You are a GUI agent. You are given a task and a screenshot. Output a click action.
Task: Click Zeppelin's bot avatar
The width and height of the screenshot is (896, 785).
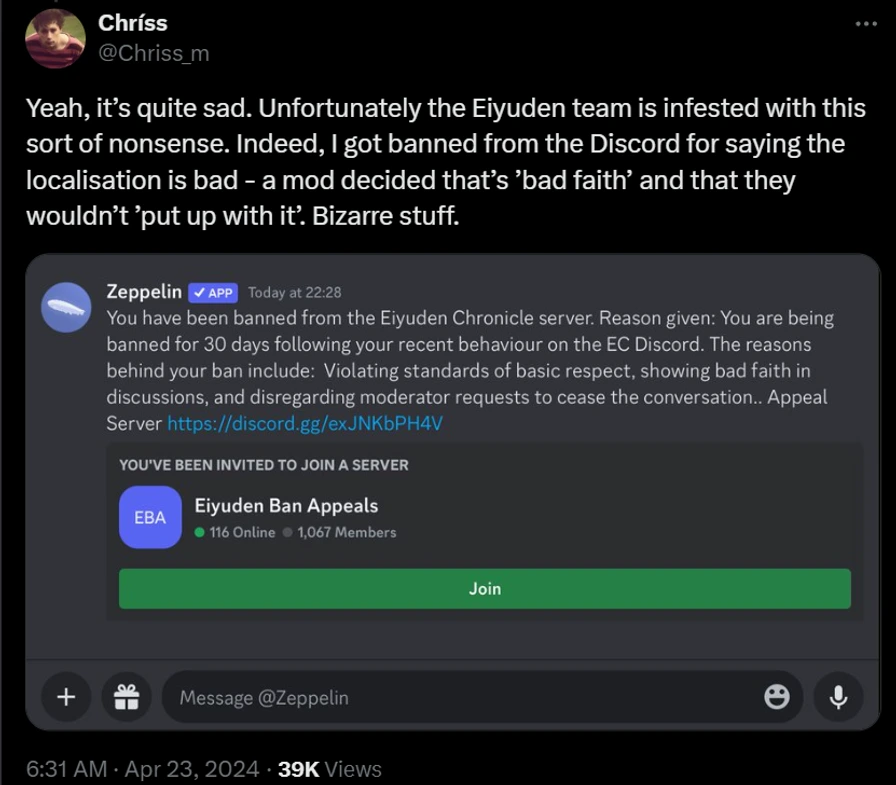68,306
